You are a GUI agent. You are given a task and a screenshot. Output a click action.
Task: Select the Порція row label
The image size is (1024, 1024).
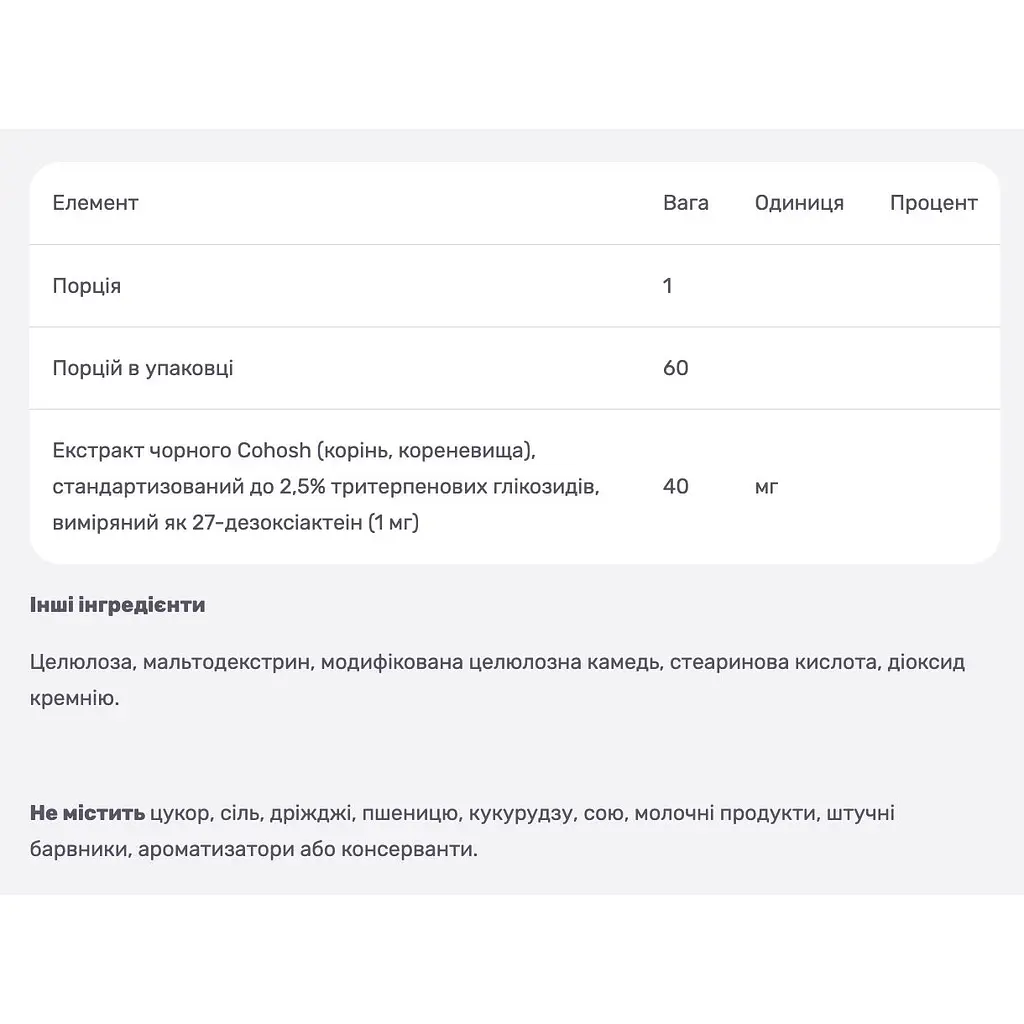[87, 286]
